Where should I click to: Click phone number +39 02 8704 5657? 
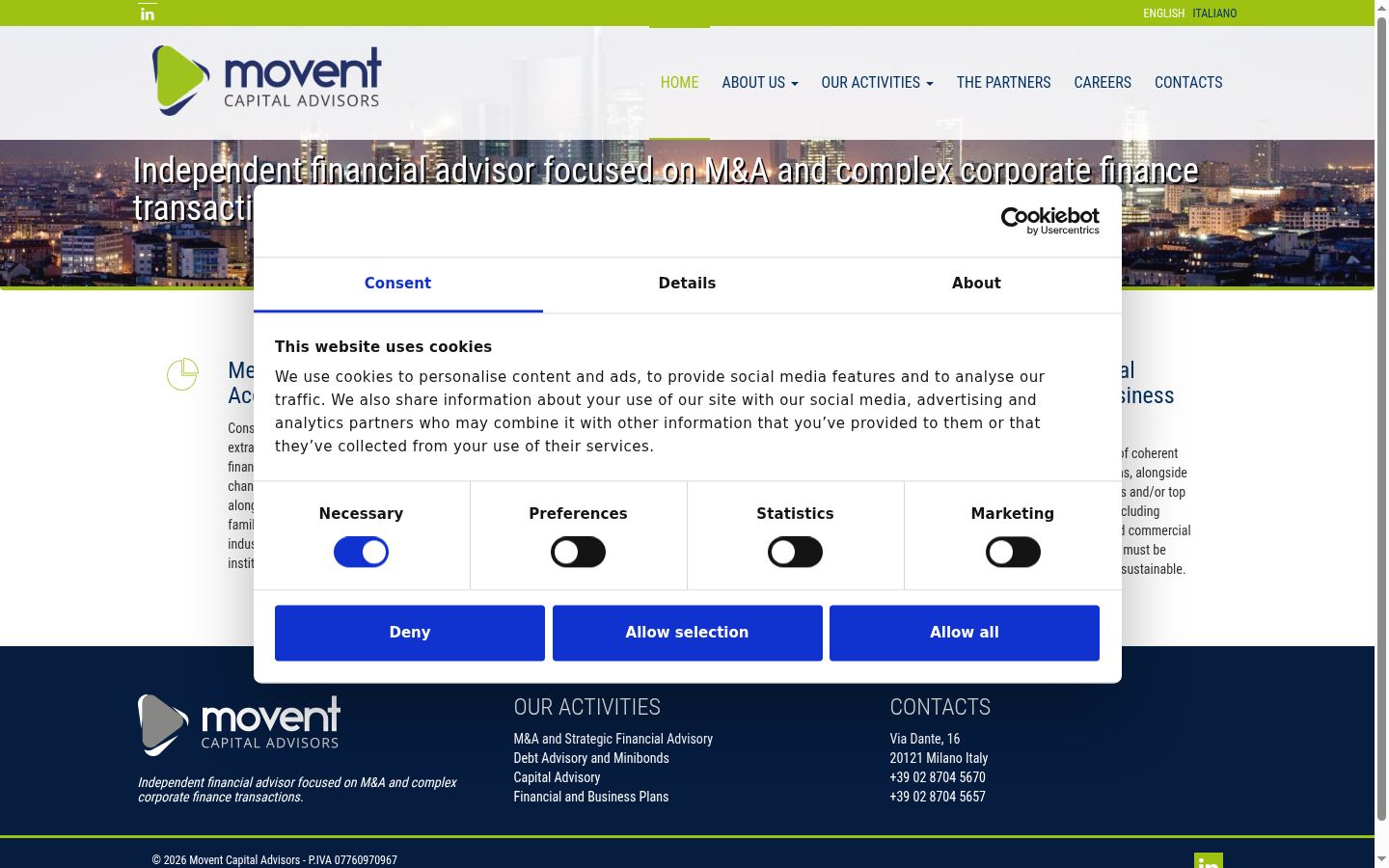point(938,797)
